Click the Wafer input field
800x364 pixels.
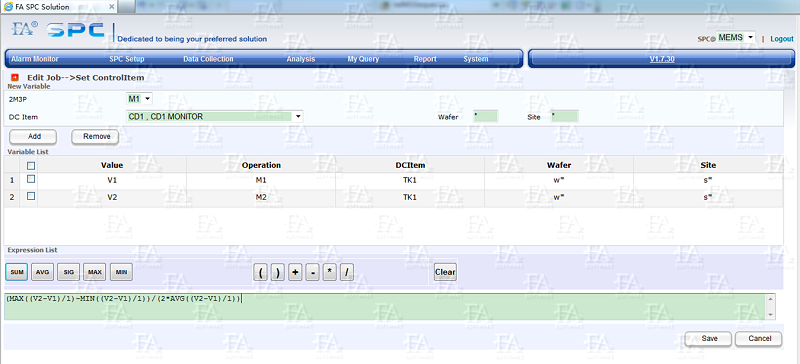point(485,116)
